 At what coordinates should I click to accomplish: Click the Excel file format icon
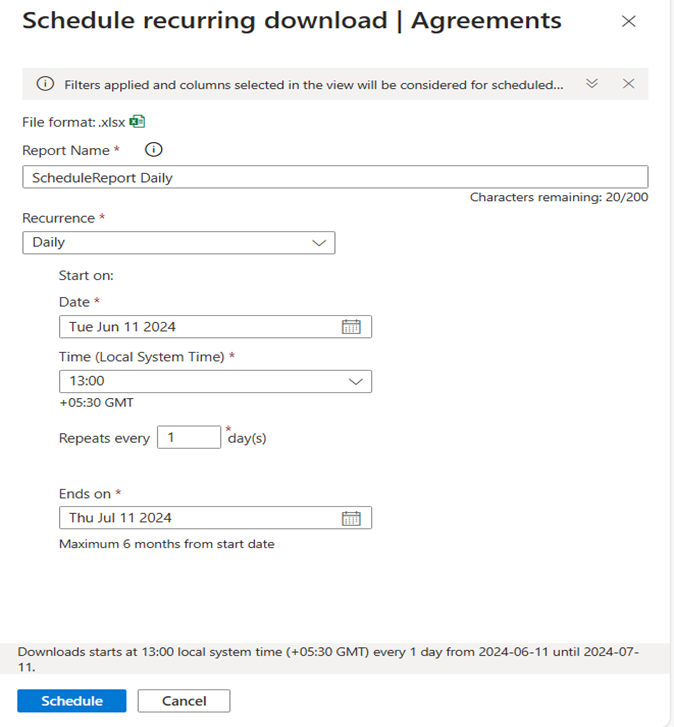(x=138, y=122)
